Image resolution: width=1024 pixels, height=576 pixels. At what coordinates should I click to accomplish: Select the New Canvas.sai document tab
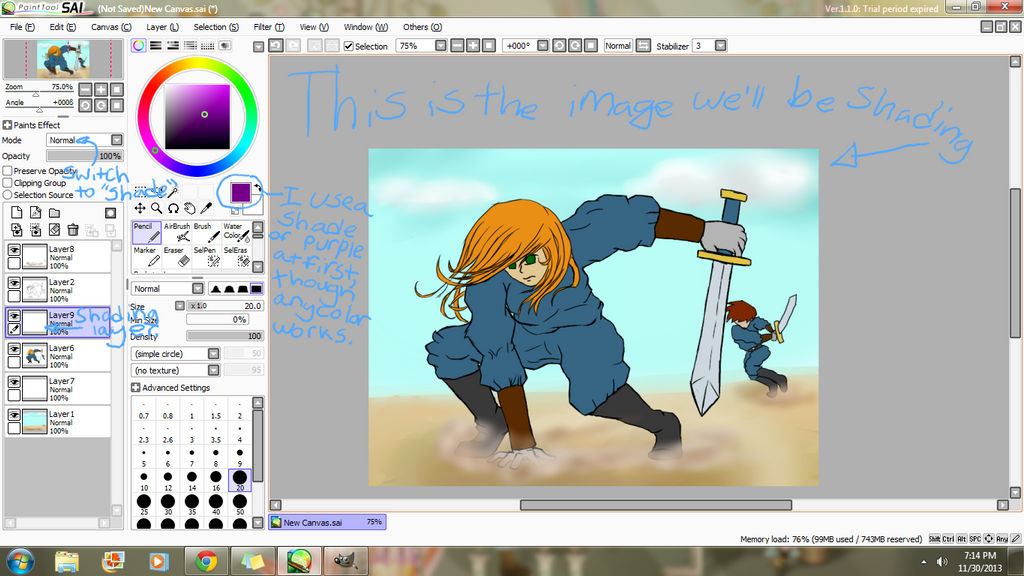pos(327,522)
